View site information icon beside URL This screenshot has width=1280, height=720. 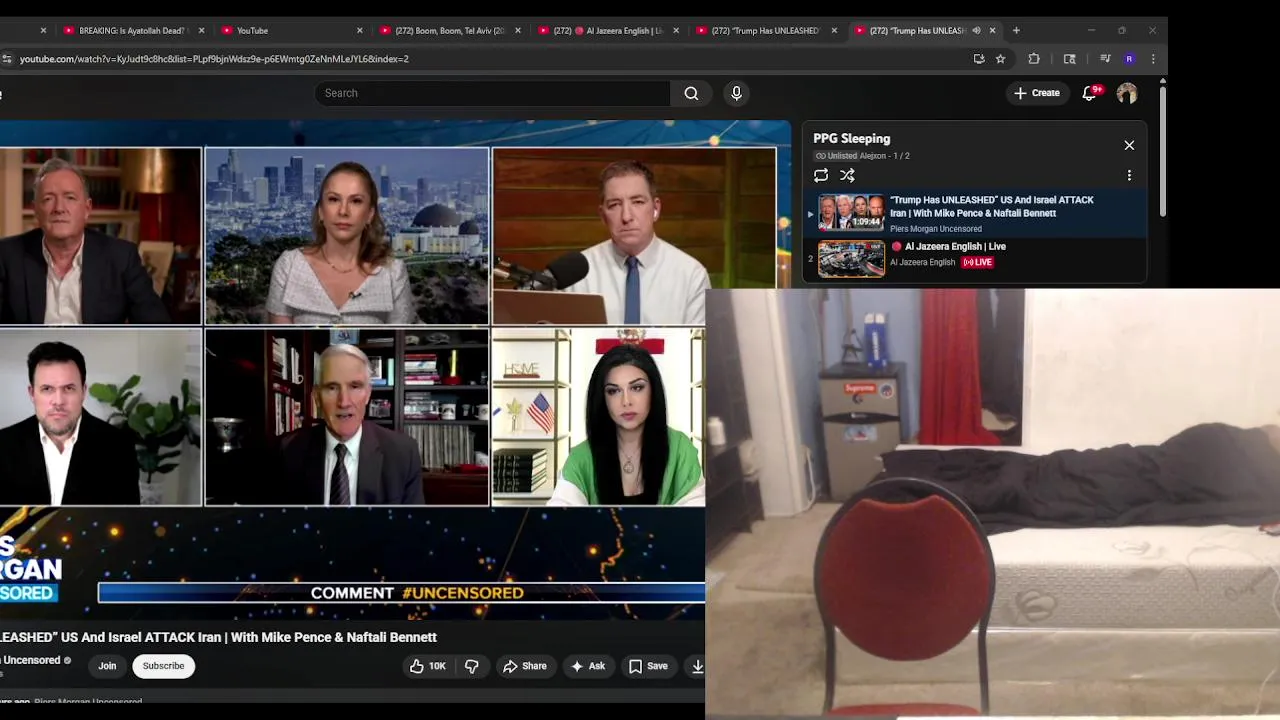click(7, 59)
